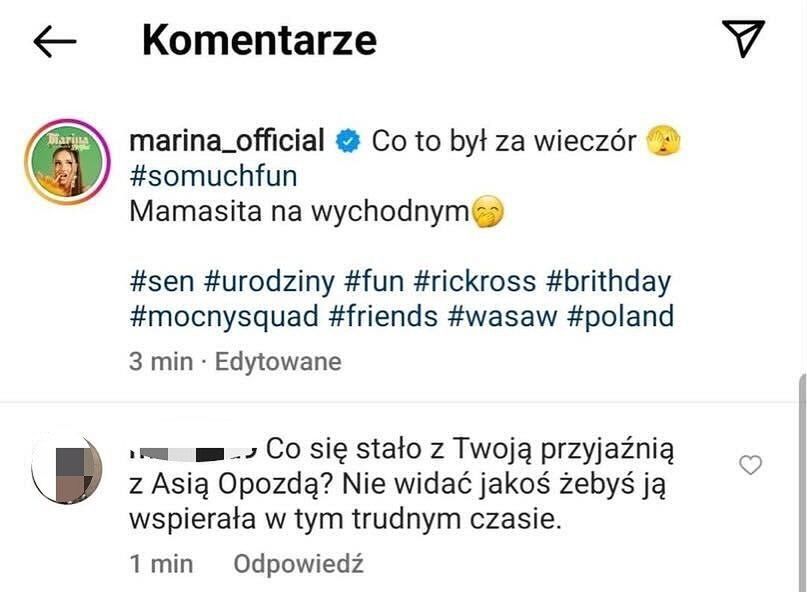
Task: Open the commenter's blurred avatar
Action: pyautogui.click(x=68, y=468)
